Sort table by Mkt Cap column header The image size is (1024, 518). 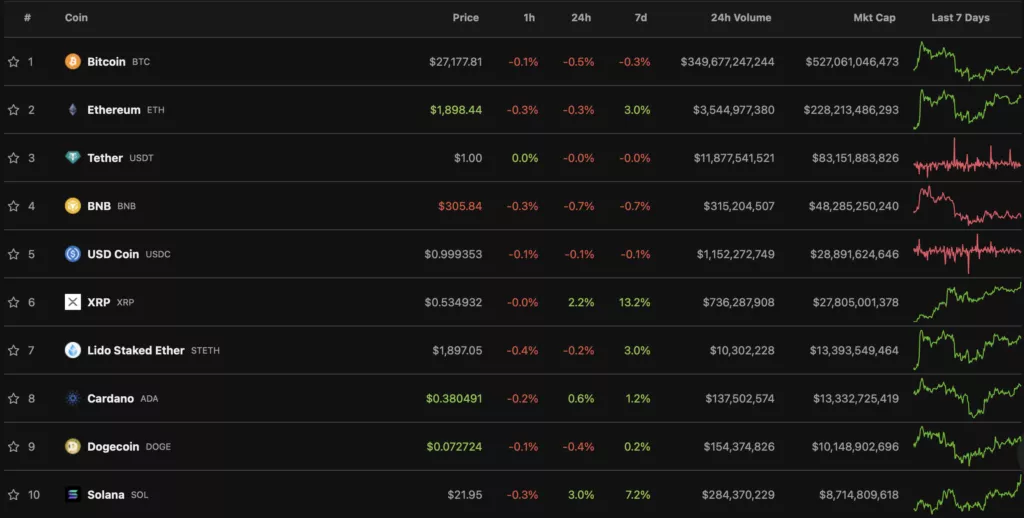point(874,18)
